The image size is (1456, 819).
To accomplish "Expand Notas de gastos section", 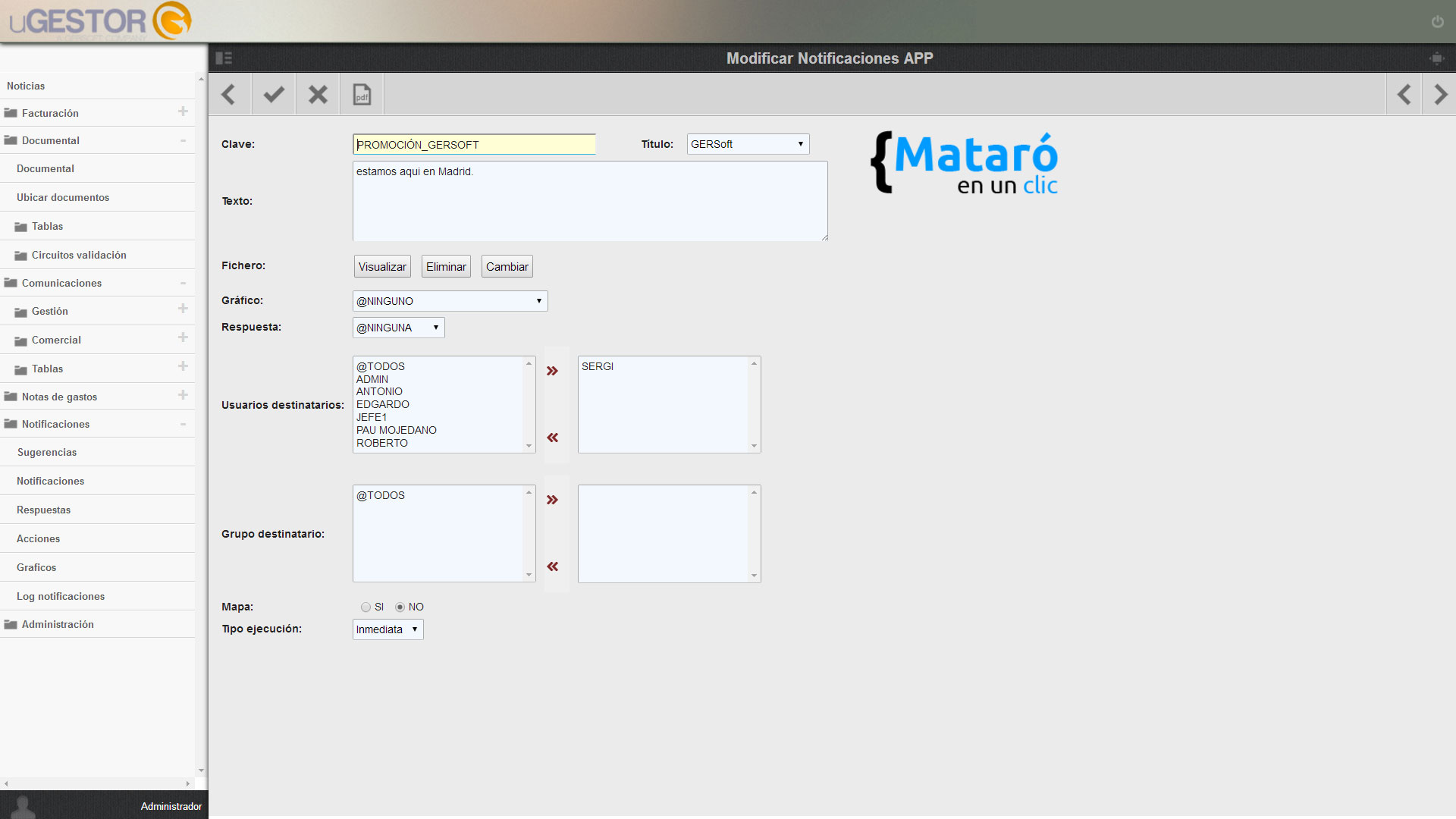I will pos(183,395).
